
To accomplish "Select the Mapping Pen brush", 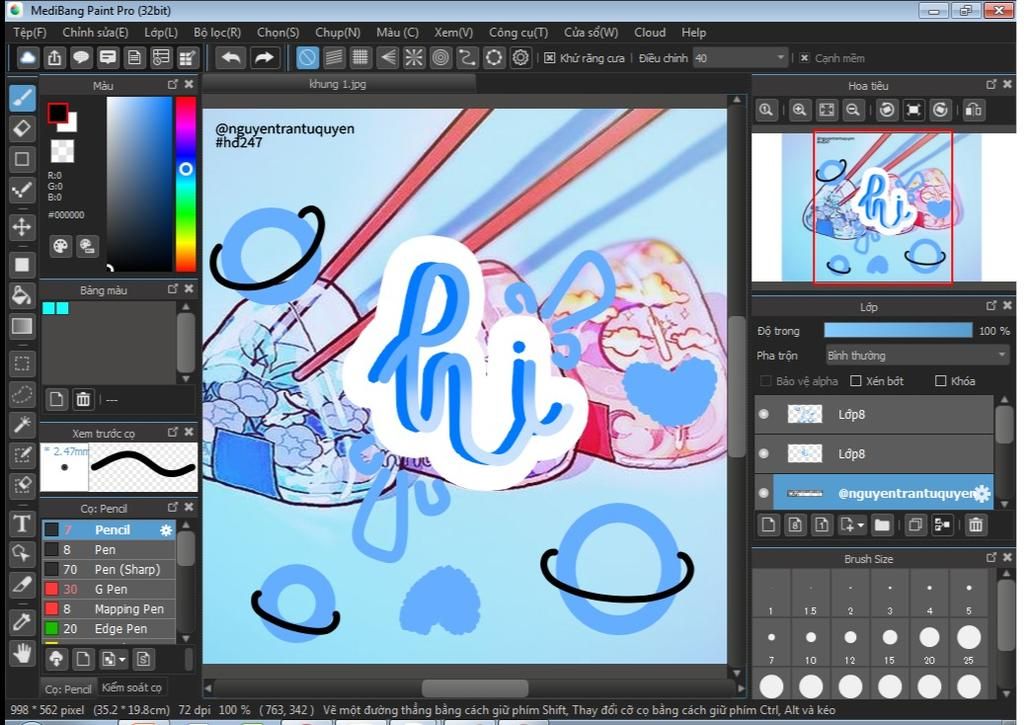I will (x=109, y=609).
